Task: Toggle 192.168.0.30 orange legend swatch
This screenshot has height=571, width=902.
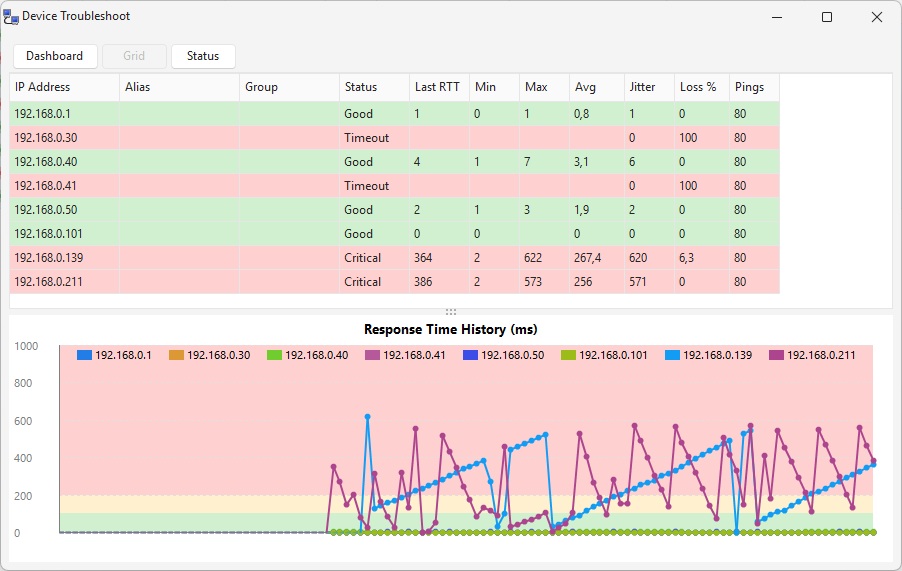Action: tap(178, 355)
